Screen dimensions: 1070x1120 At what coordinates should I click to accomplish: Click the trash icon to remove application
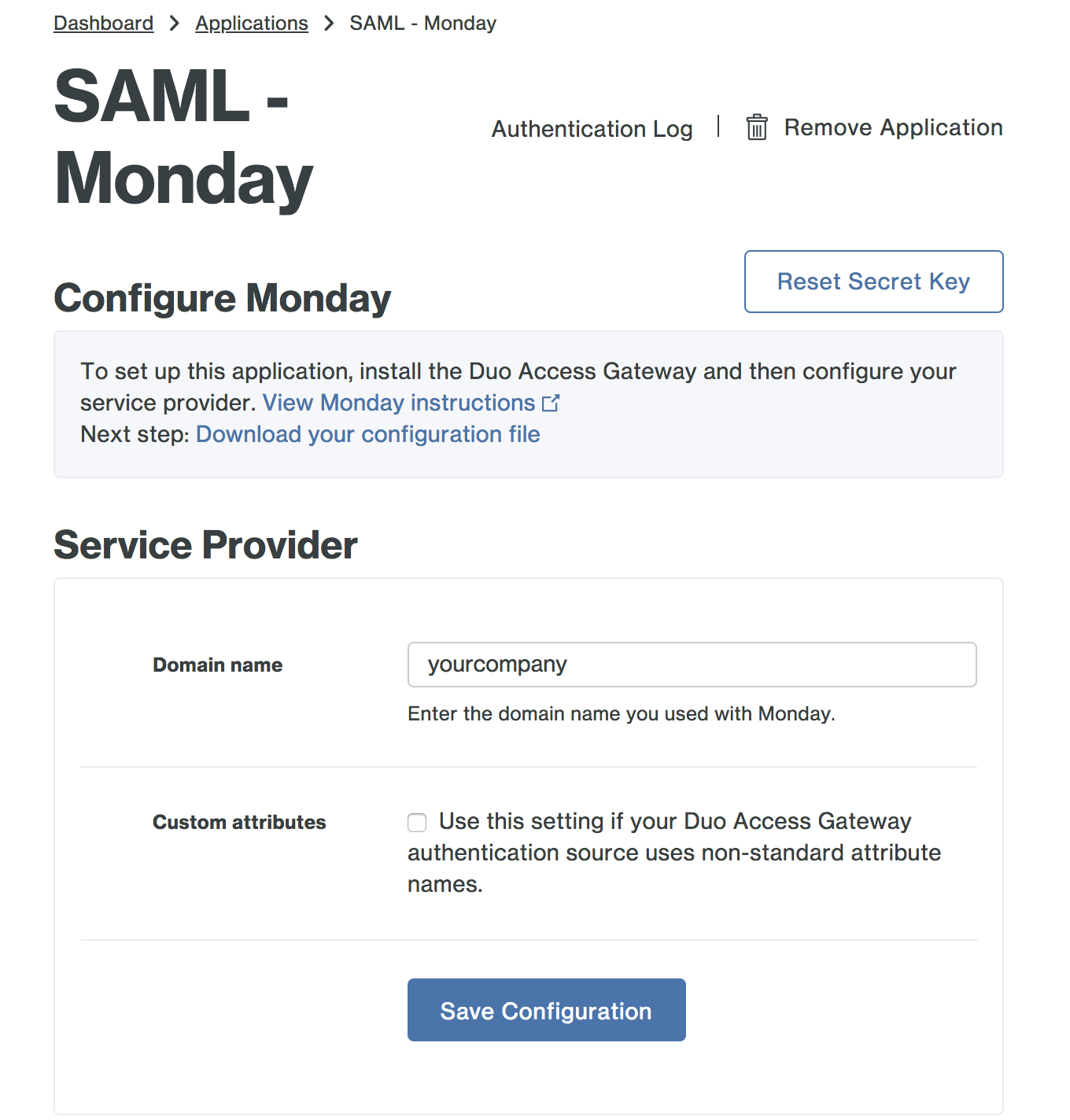[x=757, y=127]
